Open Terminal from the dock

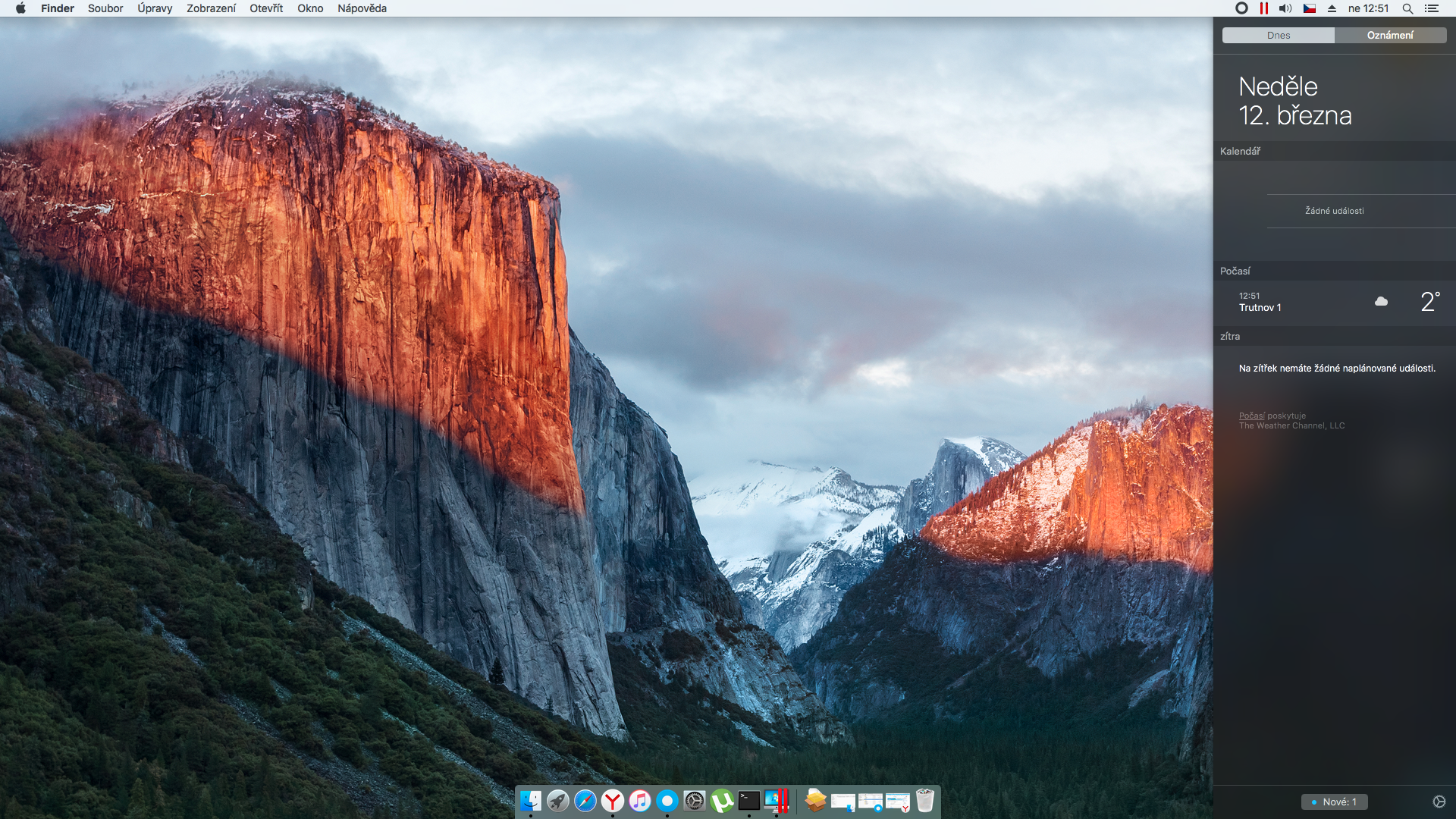pyautogui.click(x=749, y=801)
